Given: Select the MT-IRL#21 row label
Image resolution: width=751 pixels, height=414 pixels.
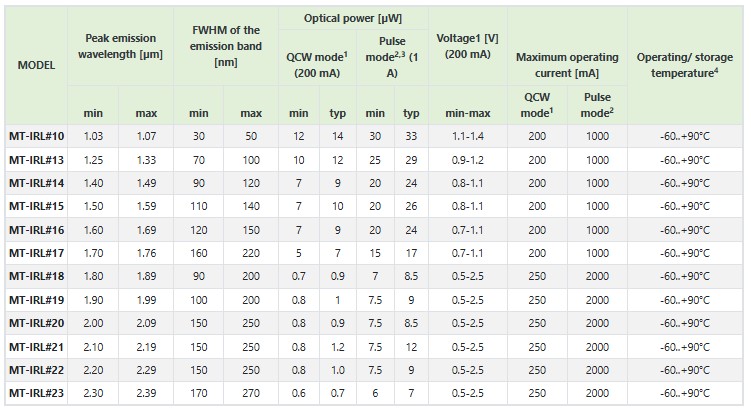Looking at the screenshot, I should click(36, 347).
